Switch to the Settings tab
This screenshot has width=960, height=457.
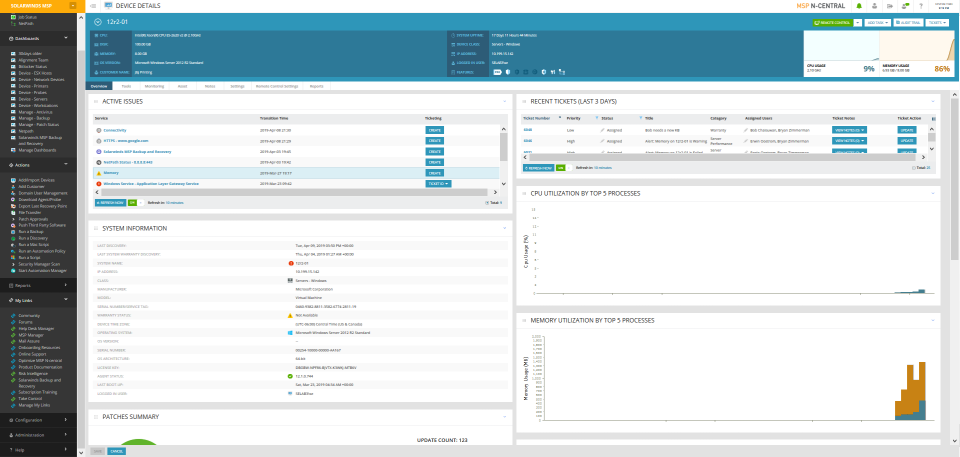coord(238,86)
